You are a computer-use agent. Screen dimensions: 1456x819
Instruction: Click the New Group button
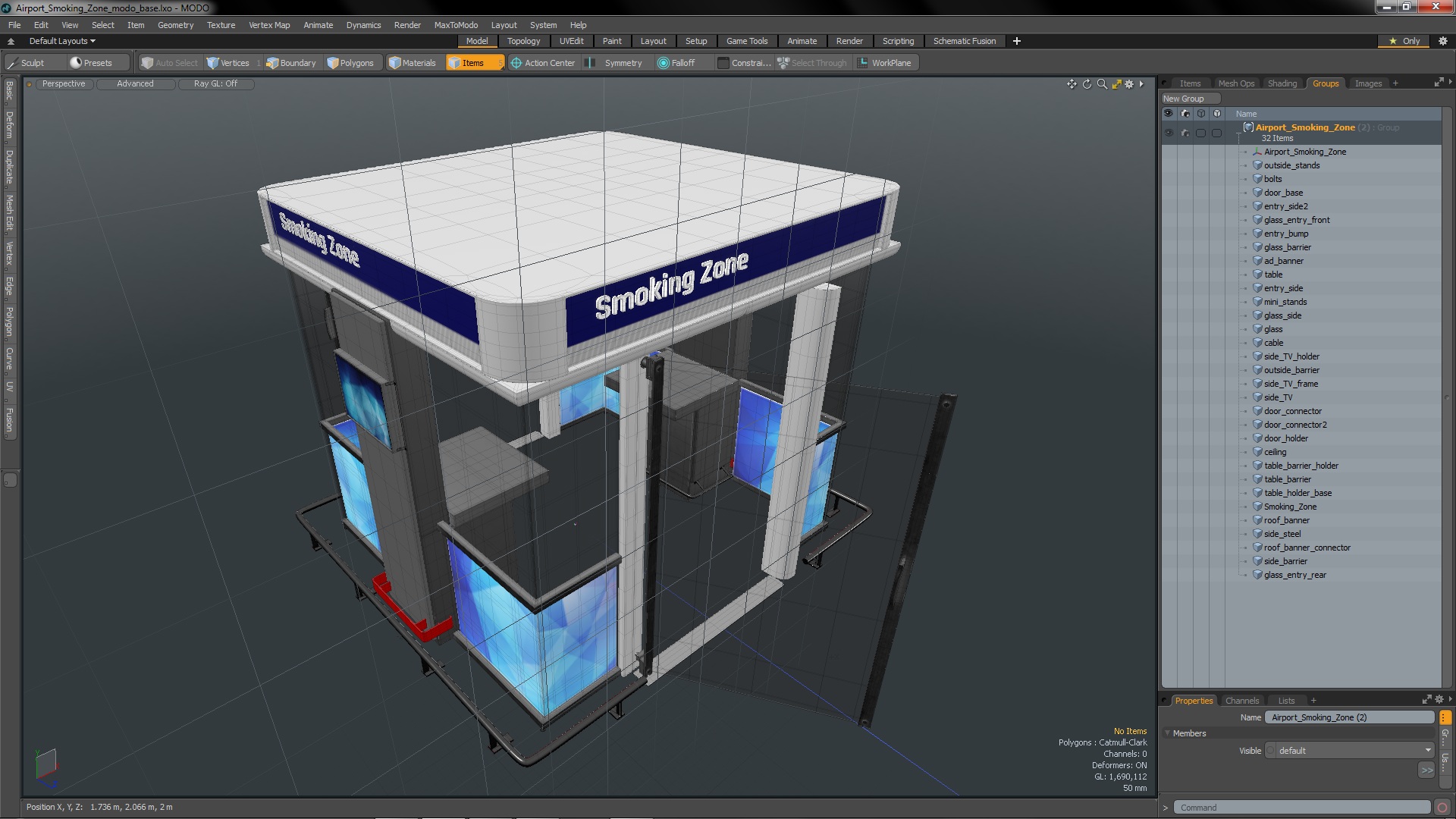pyautogui.click(x=1190, y=99)
